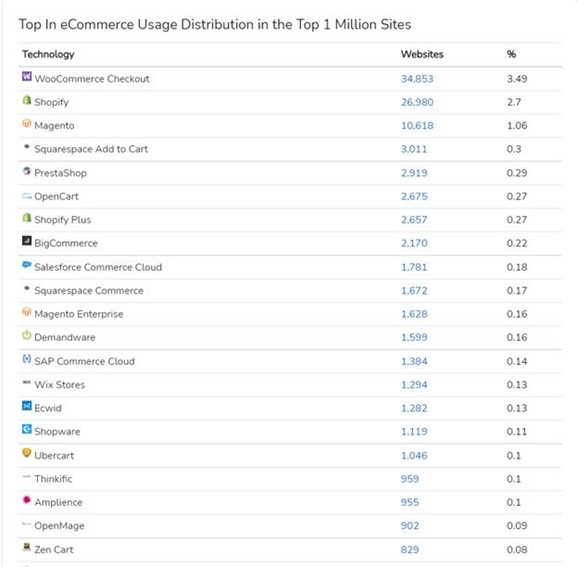Click the WooCommerce Checkout logo icon
578x567 pixels.
[x=27, y=76]
